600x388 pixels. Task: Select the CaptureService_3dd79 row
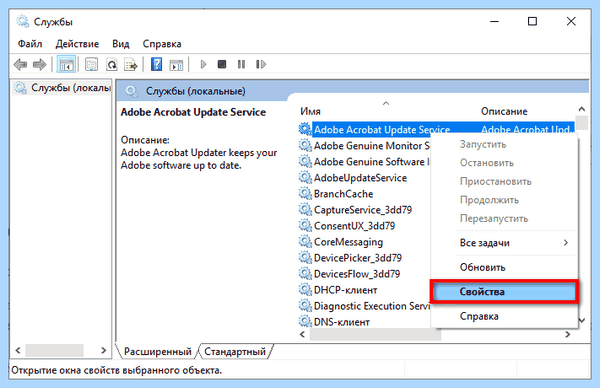(x=363, y=210)
